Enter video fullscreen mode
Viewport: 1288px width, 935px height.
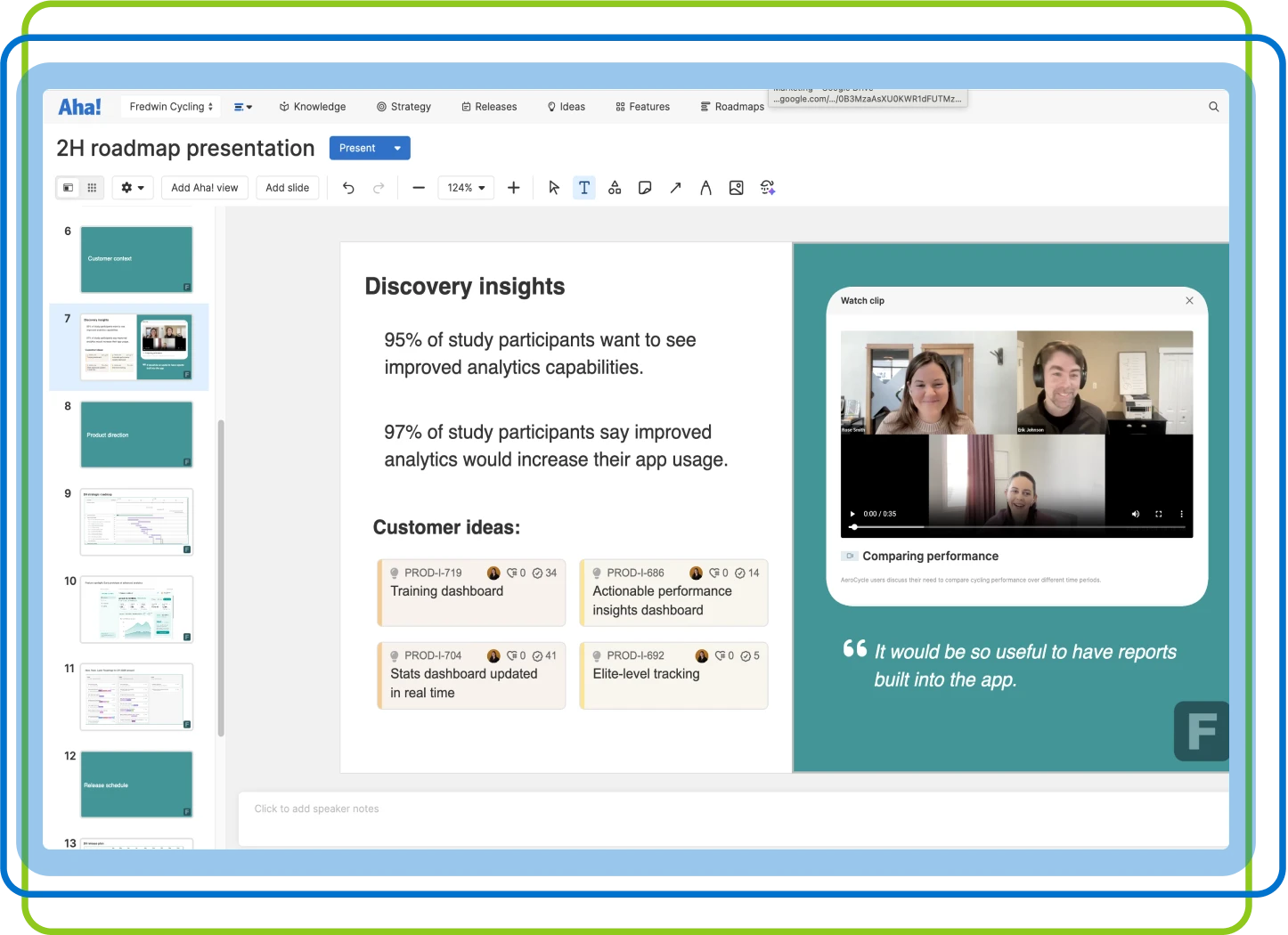pyautogui.click(x=1159, y=514)
